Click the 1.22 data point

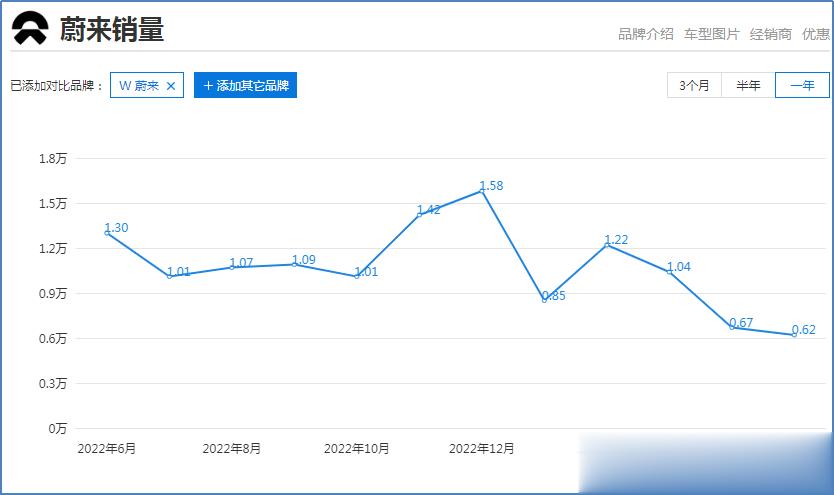[607, 245]
